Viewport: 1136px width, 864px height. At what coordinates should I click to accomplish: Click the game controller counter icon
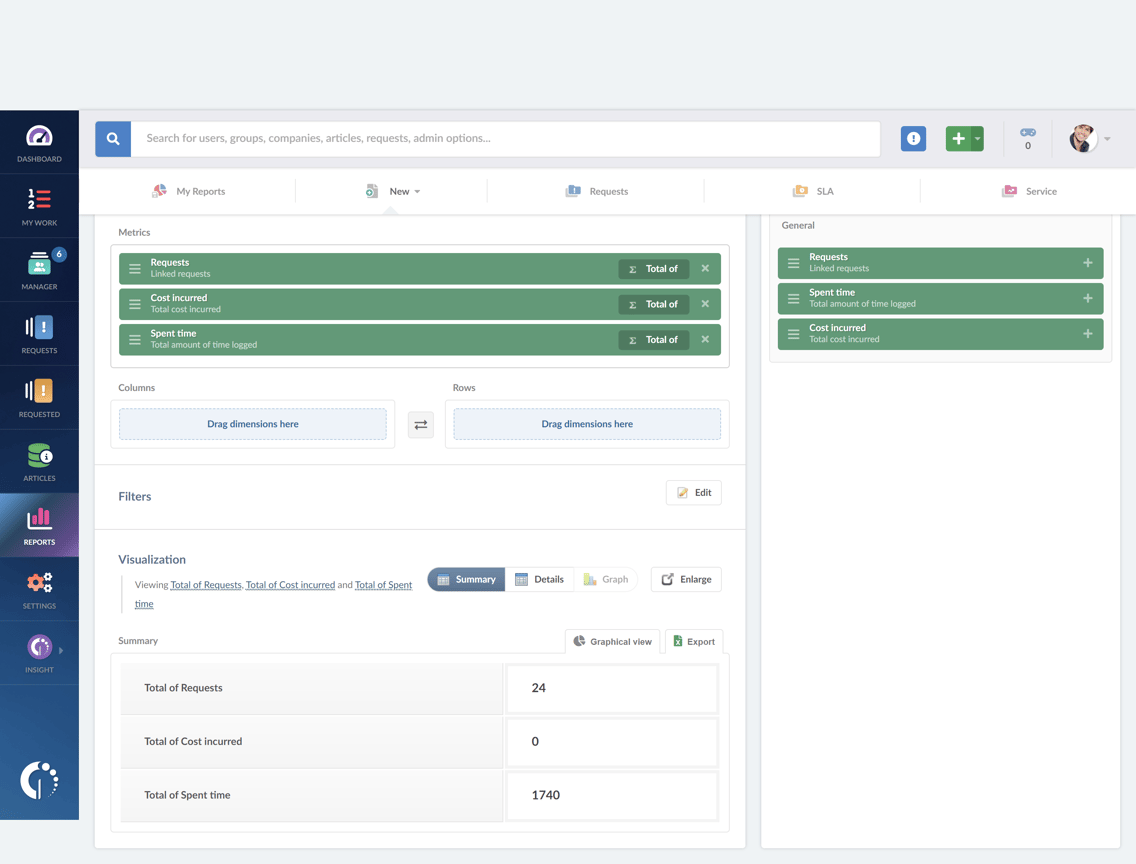click(1027, 138)
